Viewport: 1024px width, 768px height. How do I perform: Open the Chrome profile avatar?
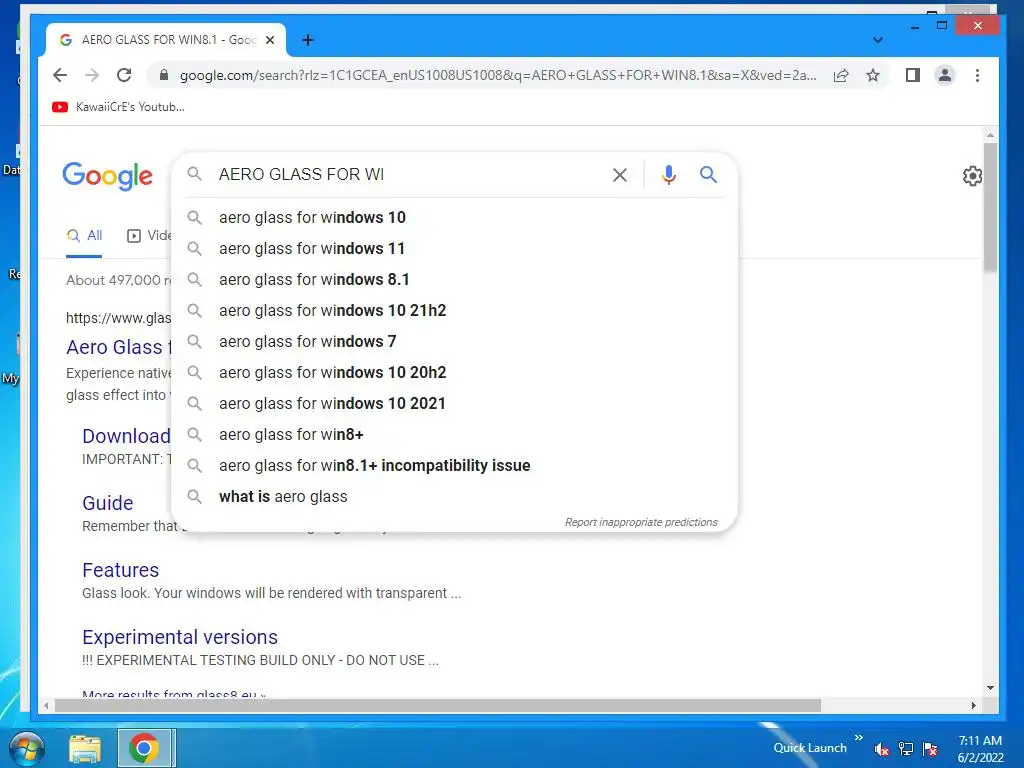[944, 75]
